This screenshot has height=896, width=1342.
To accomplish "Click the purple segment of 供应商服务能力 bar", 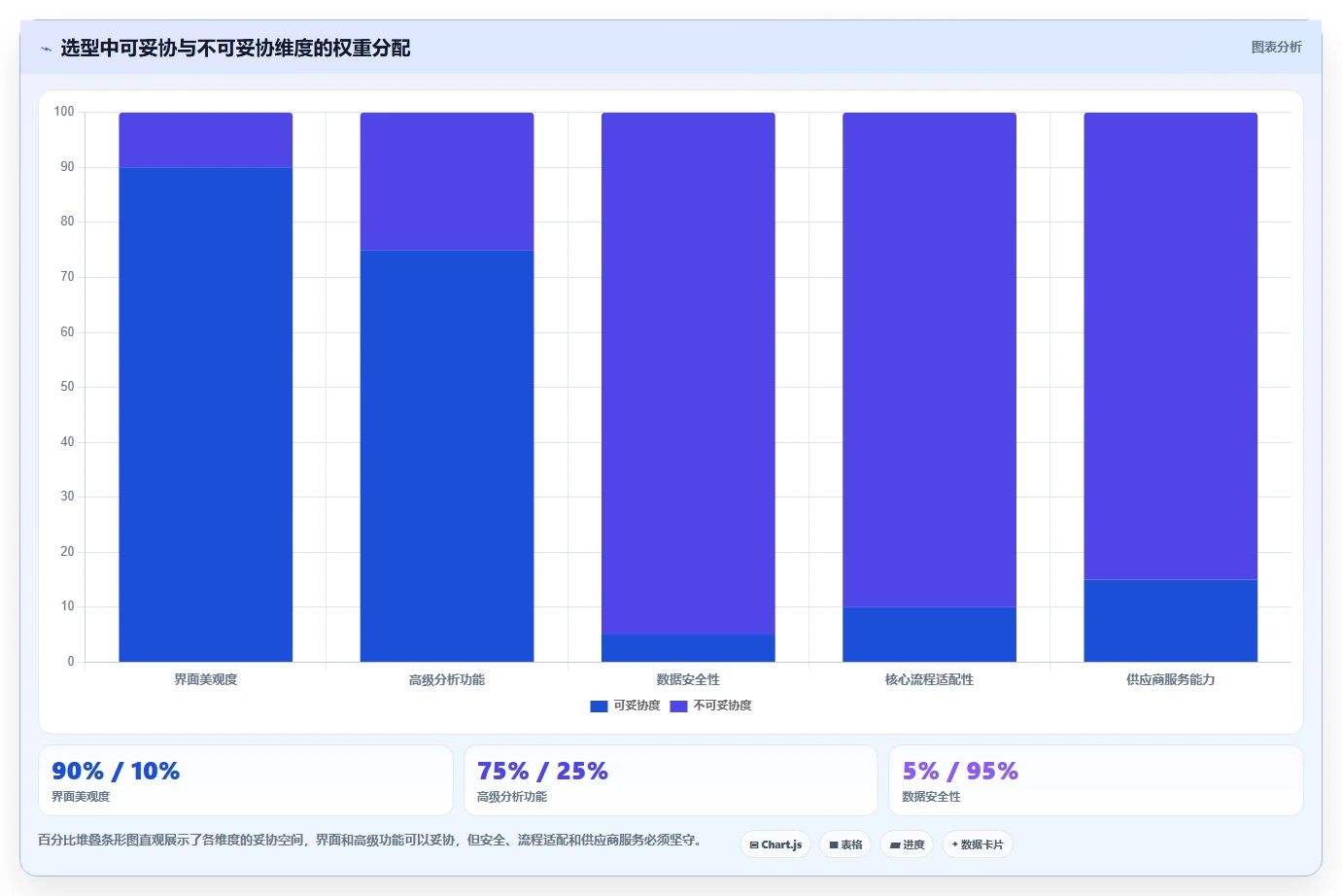I will coord(1171,346).
